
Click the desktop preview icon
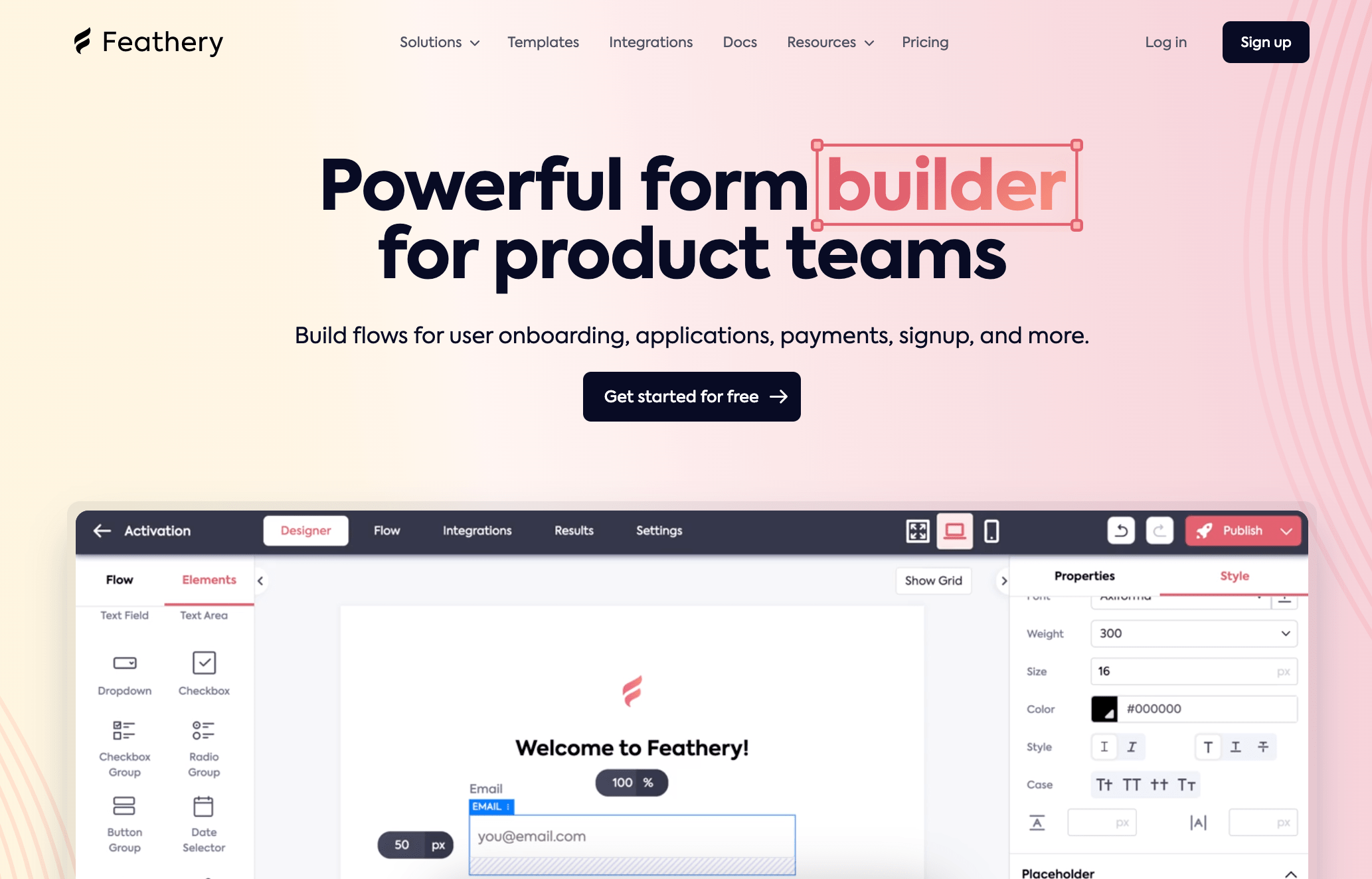pyautogui.click(x=955, y=531)
